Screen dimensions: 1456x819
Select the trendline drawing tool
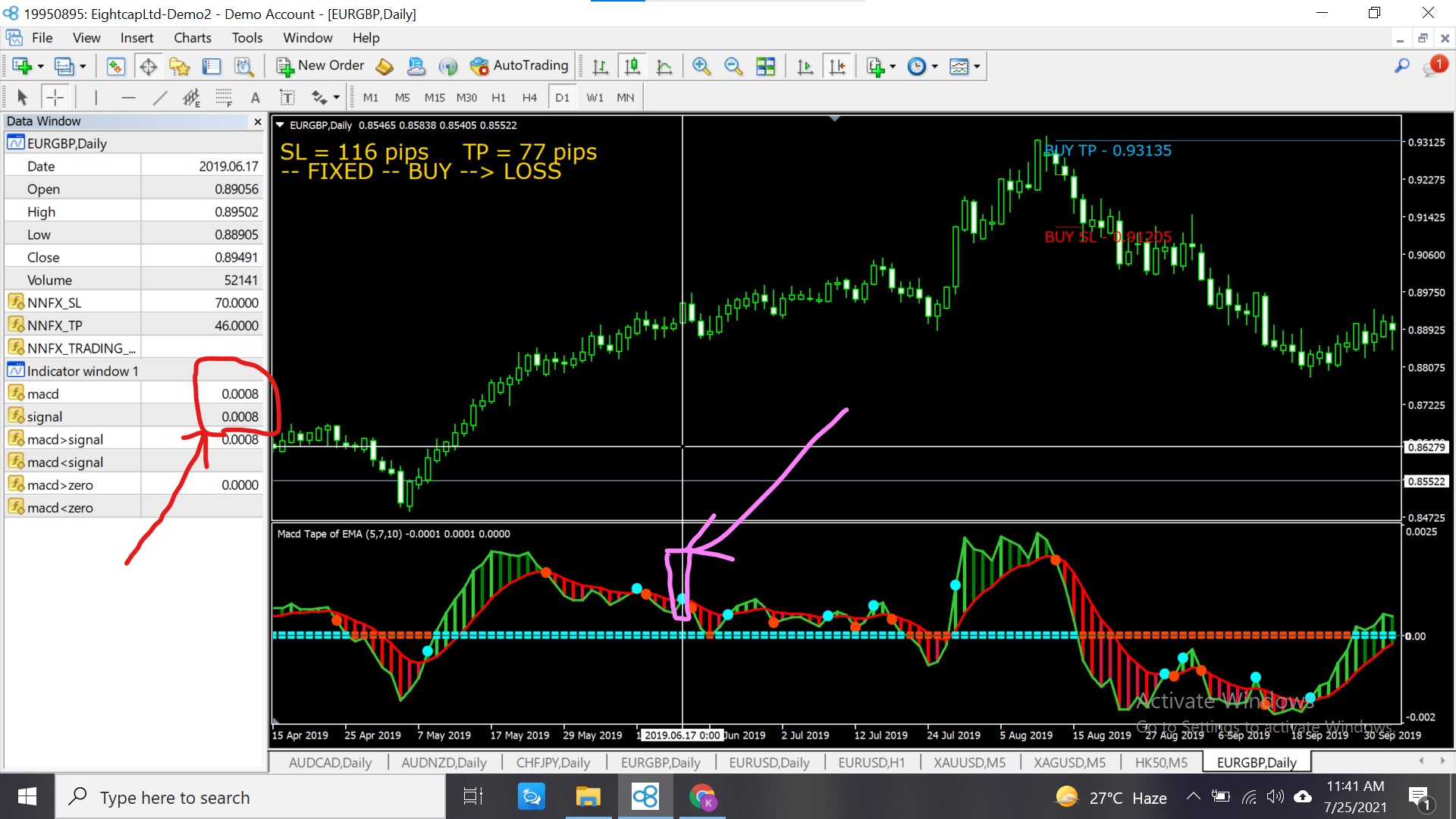160,97
